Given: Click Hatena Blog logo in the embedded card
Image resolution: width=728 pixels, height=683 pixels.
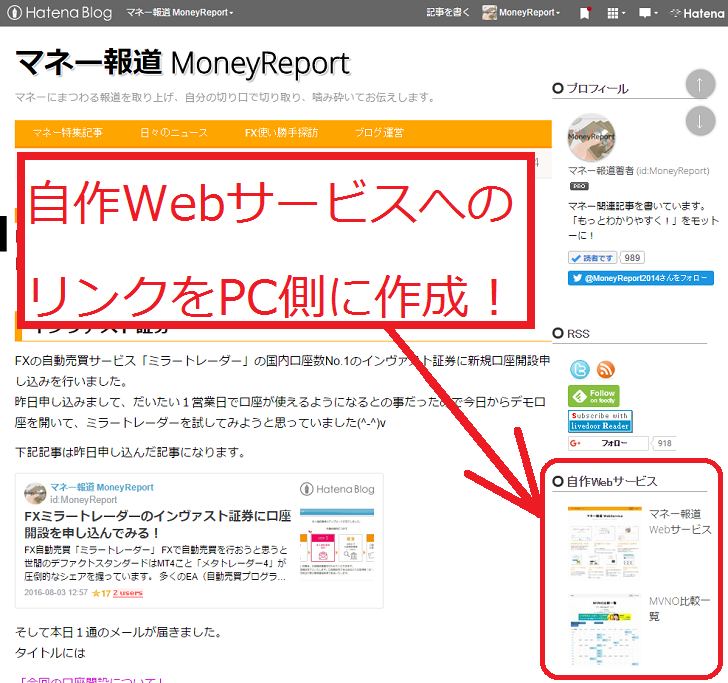Looking at the screenshot, I should click(338, 489).
